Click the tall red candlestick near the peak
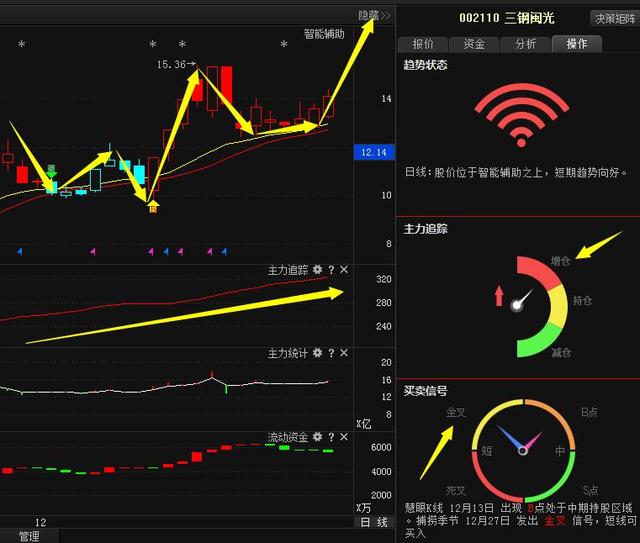This screenshot has width=640, height=543. (226, 85)
